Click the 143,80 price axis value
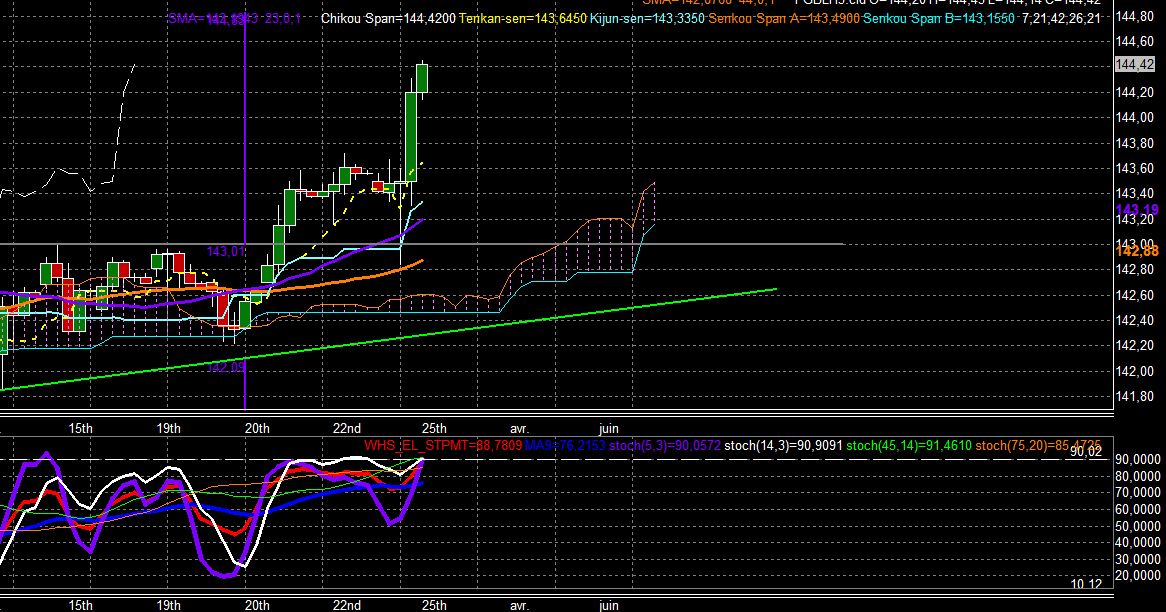 tap(1135, 143)
